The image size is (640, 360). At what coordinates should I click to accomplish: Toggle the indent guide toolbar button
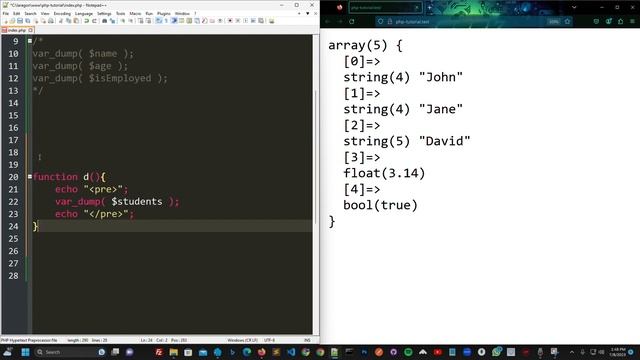174,21
